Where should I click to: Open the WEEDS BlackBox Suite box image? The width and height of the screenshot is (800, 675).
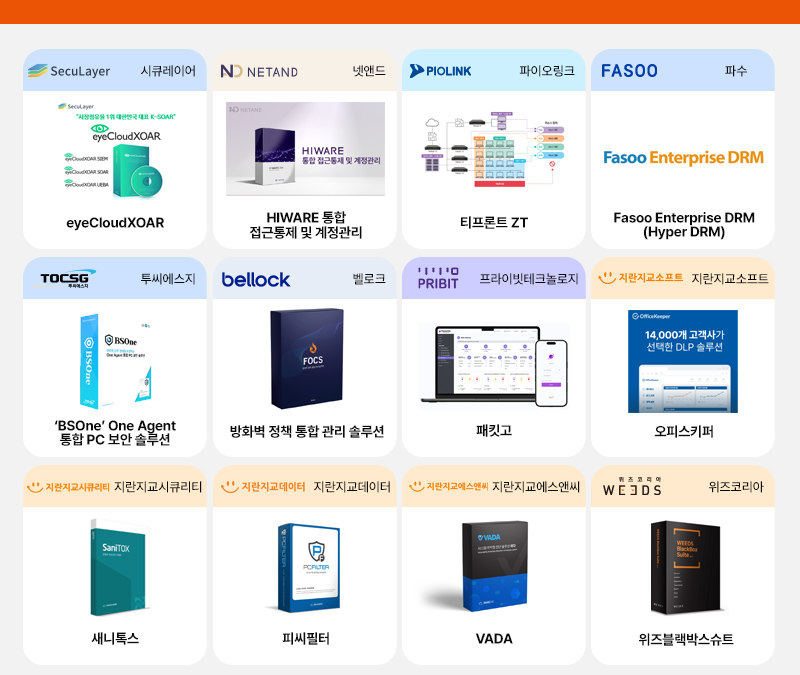tap(685, 567)
